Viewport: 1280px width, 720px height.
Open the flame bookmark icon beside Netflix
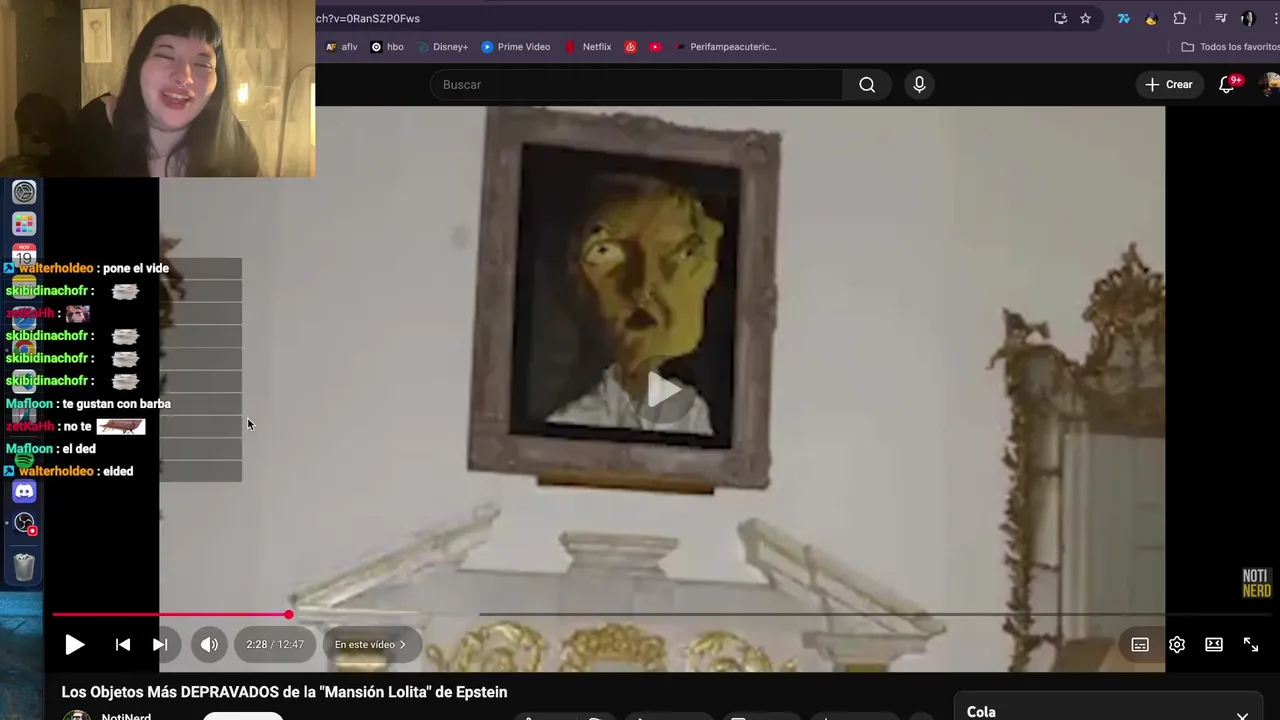point(630,47)
